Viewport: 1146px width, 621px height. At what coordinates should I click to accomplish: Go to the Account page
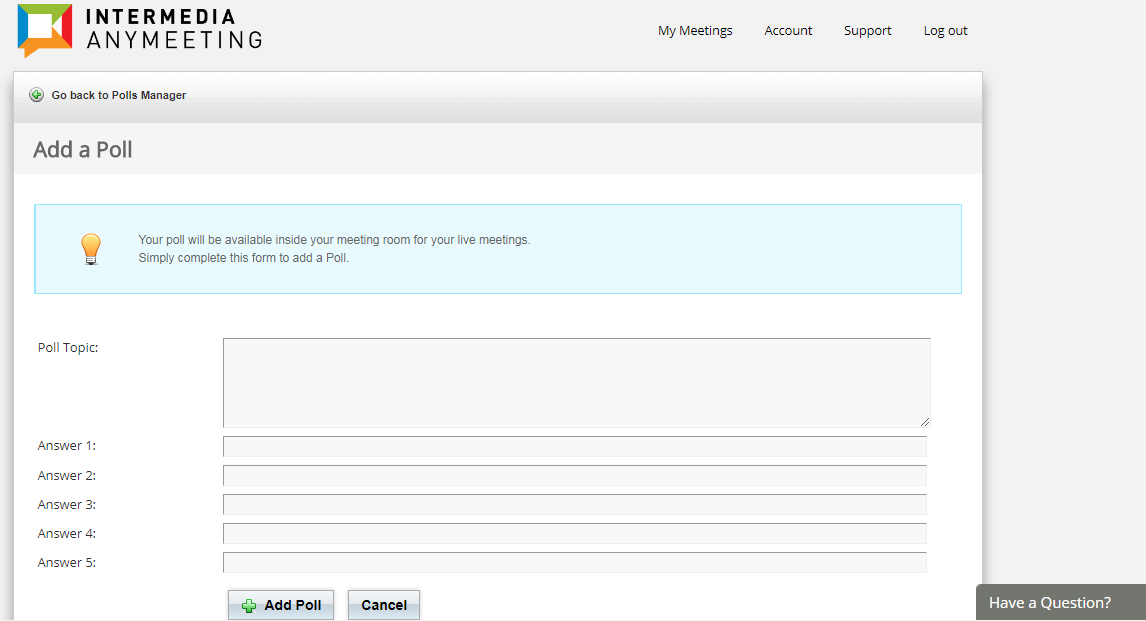[788, 31]
